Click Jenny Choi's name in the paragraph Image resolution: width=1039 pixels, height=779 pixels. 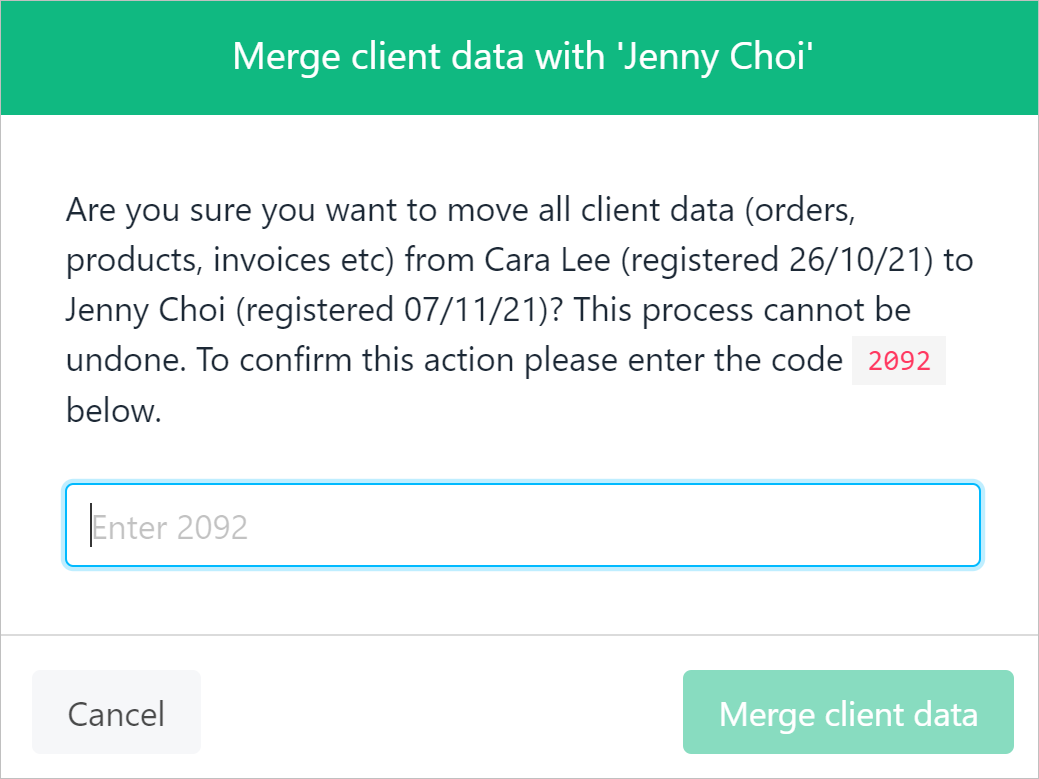pos(146,311)
